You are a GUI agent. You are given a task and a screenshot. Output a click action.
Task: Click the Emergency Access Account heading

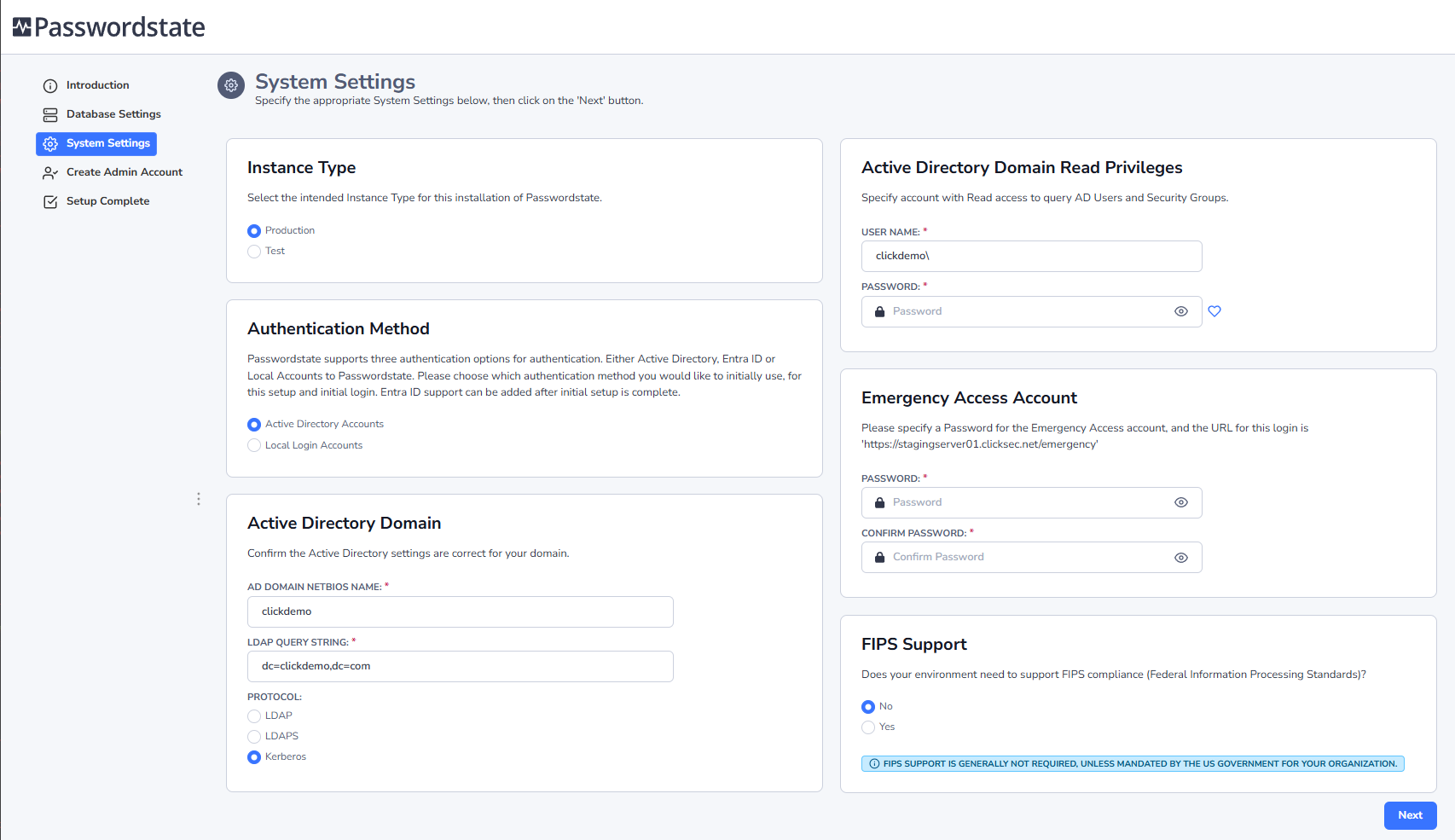pos(969,398)
